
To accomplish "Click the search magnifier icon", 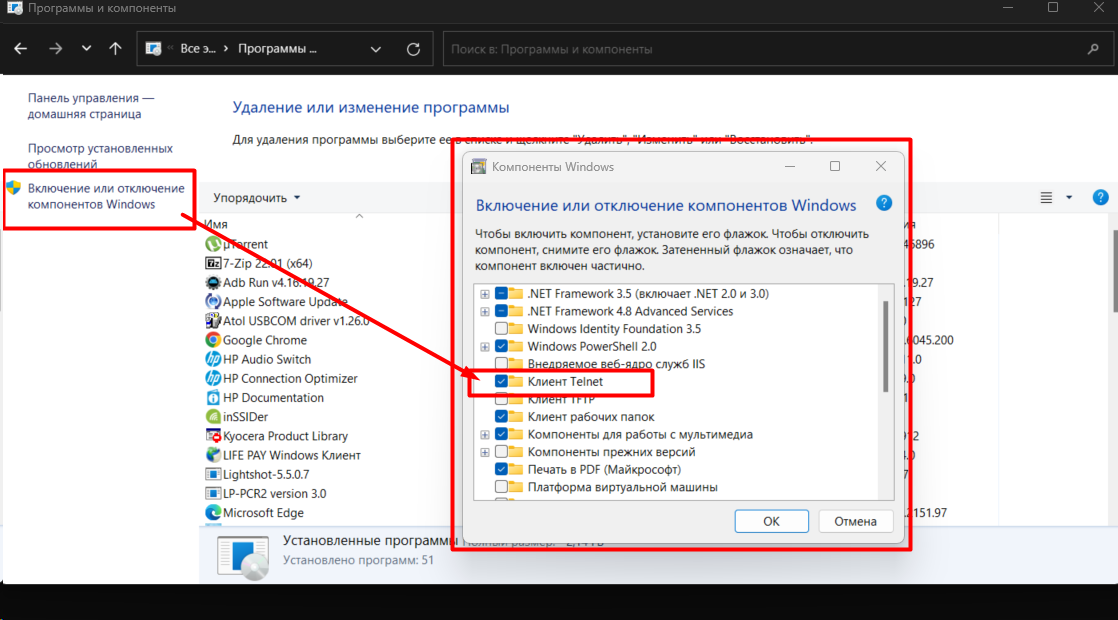I will (x=1093, y=49).
